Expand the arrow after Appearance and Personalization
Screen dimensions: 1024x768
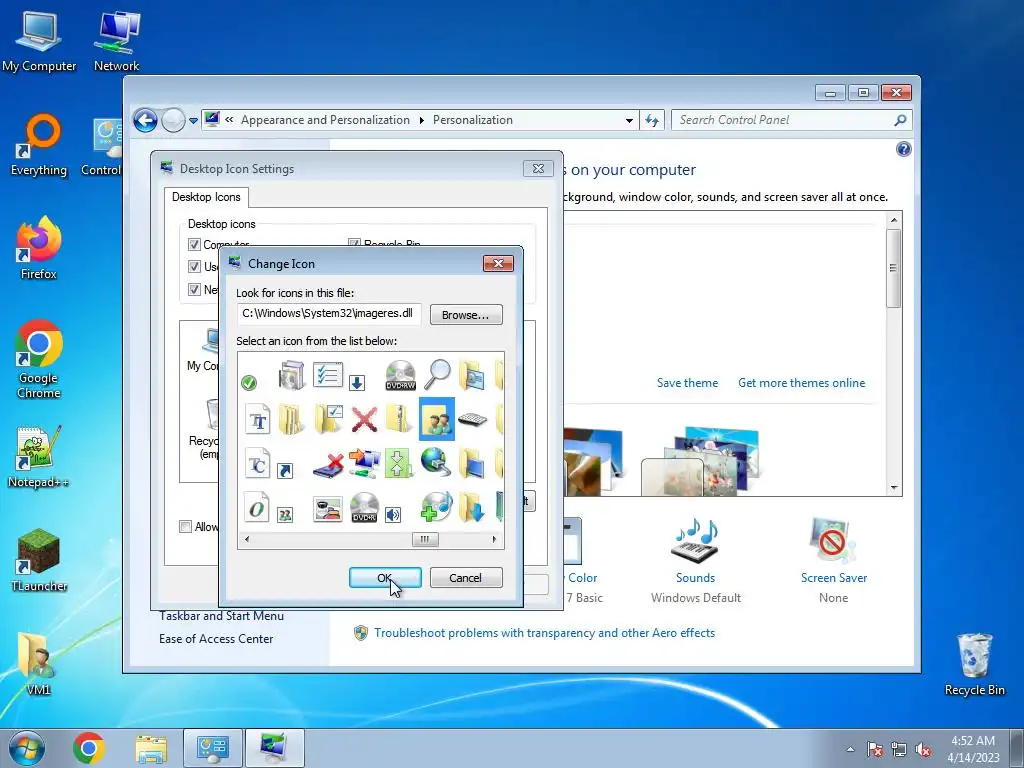pyautogui.click(x=421, y=120)
